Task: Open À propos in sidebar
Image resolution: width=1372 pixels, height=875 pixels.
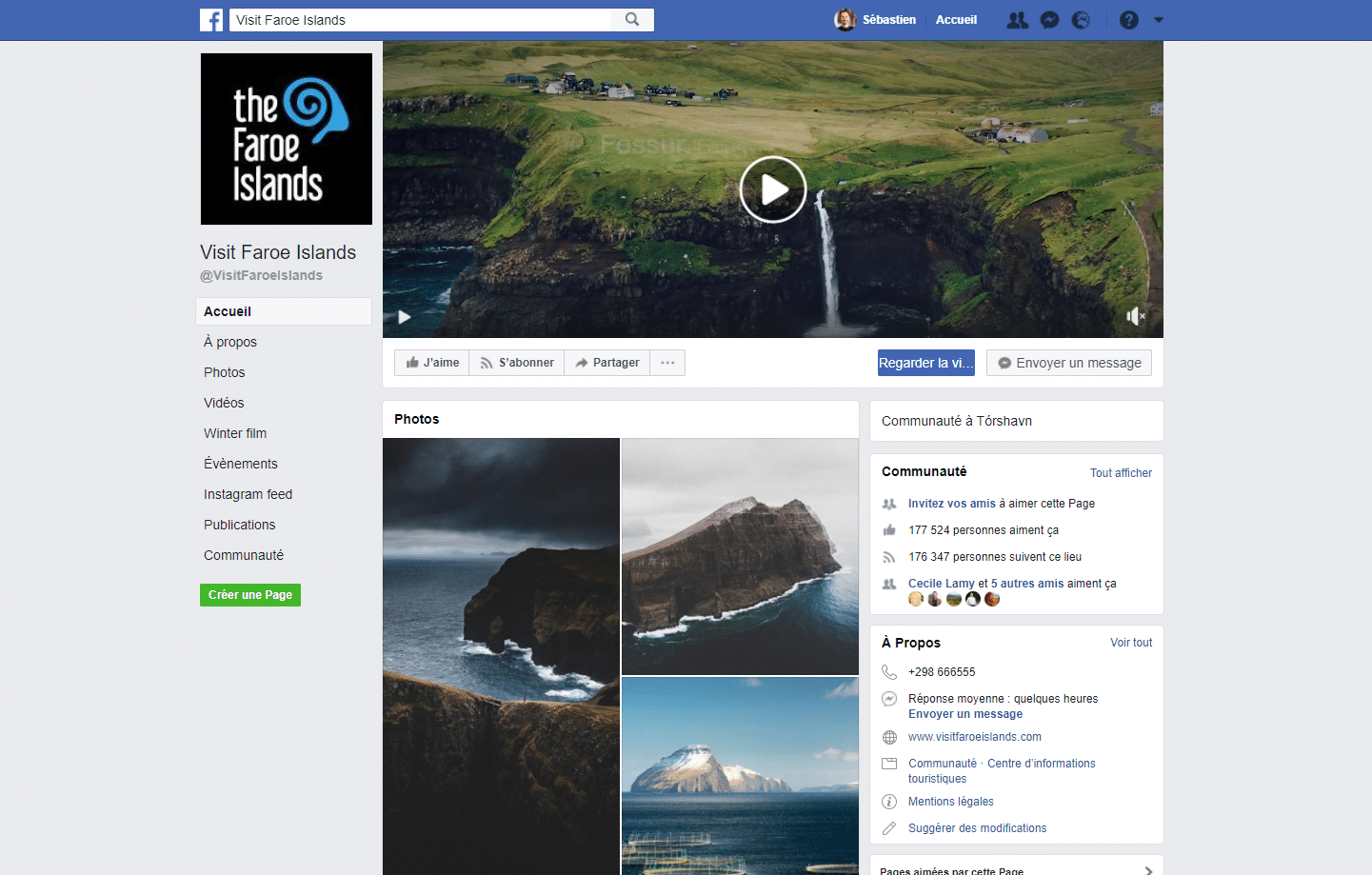Action: click(x=230, y=342)
